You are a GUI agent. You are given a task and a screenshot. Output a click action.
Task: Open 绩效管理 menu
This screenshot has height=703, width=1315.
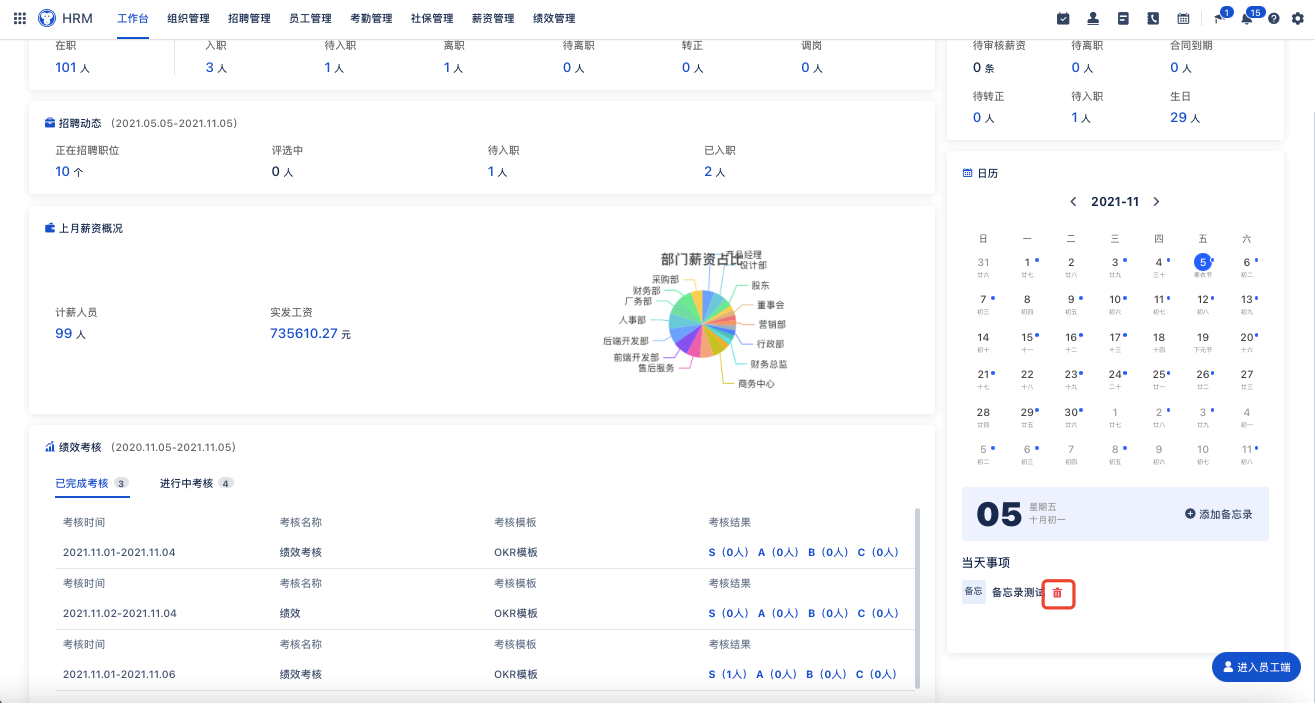554,18
